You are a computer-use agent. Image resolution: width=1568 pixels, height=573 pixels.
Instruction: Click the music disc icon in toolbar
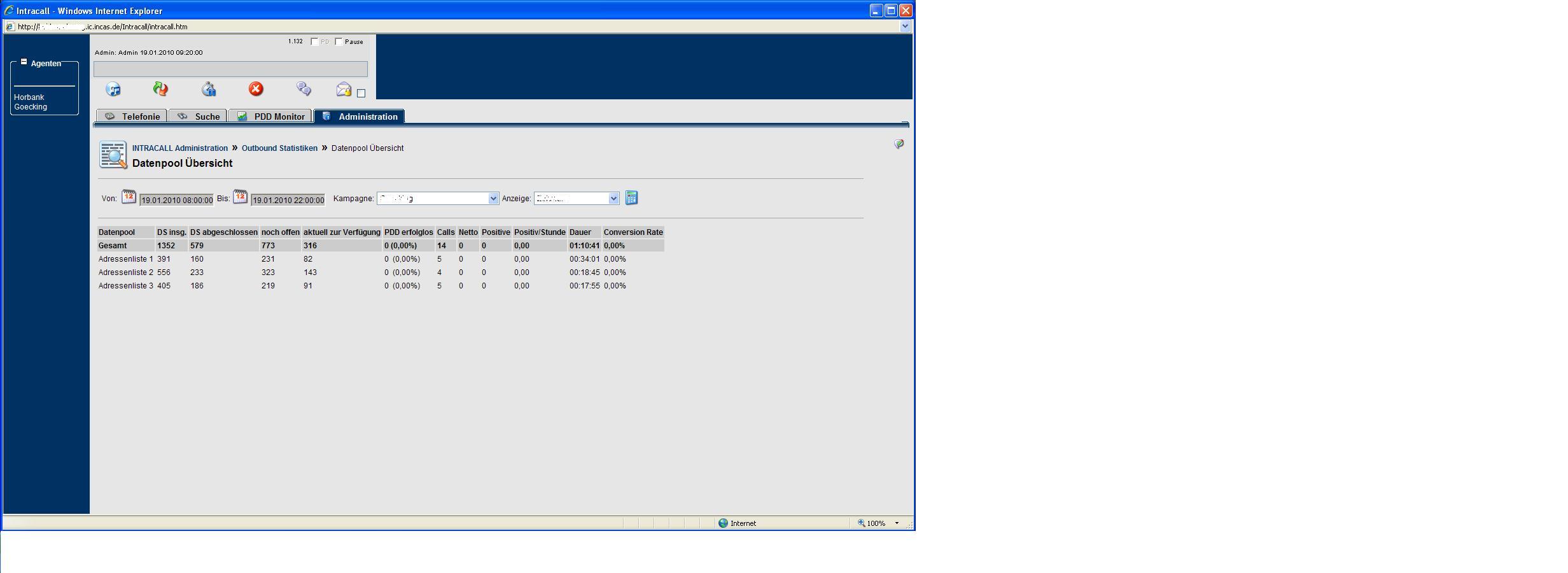pyautogui.click(x=113, y=89)
